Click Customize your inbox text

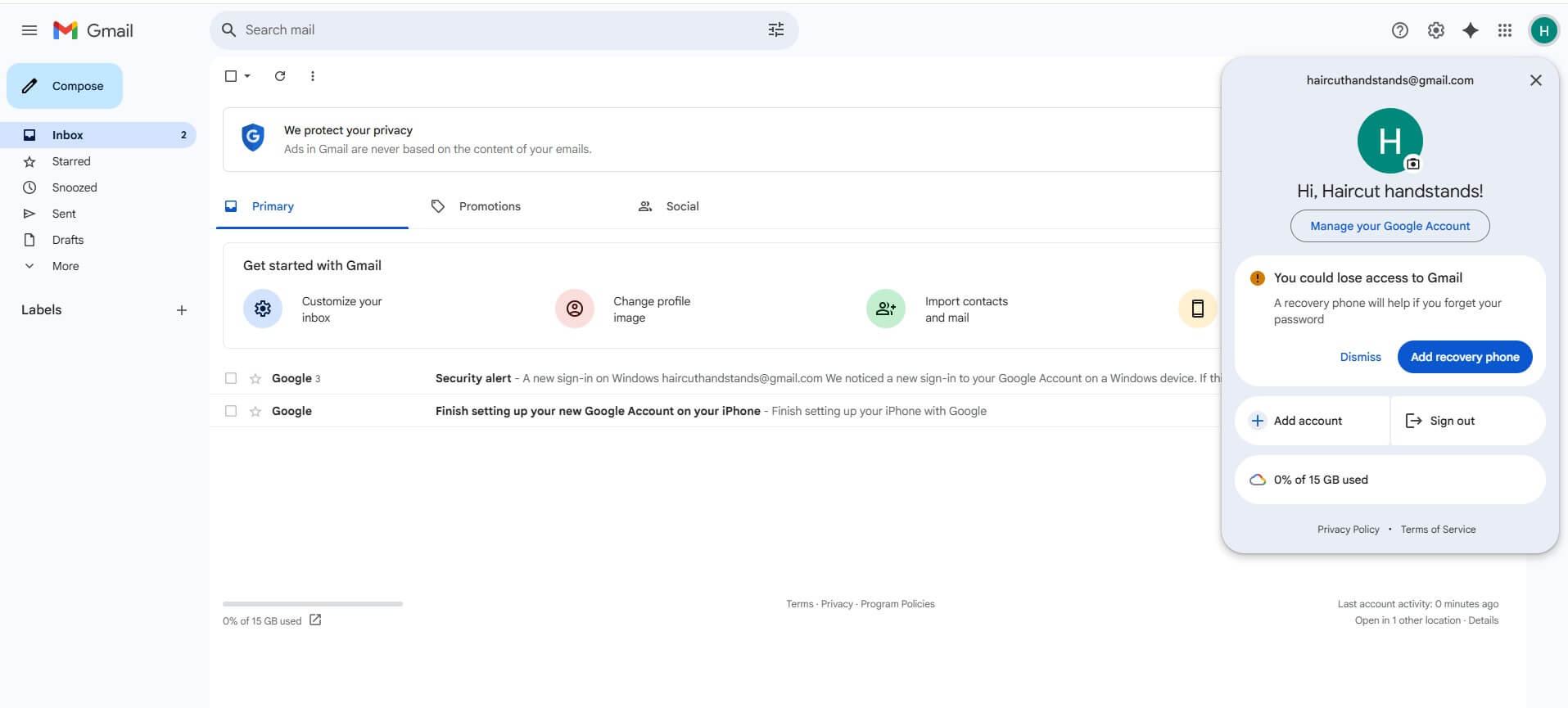pyautogui.click(x=341, y=309)
